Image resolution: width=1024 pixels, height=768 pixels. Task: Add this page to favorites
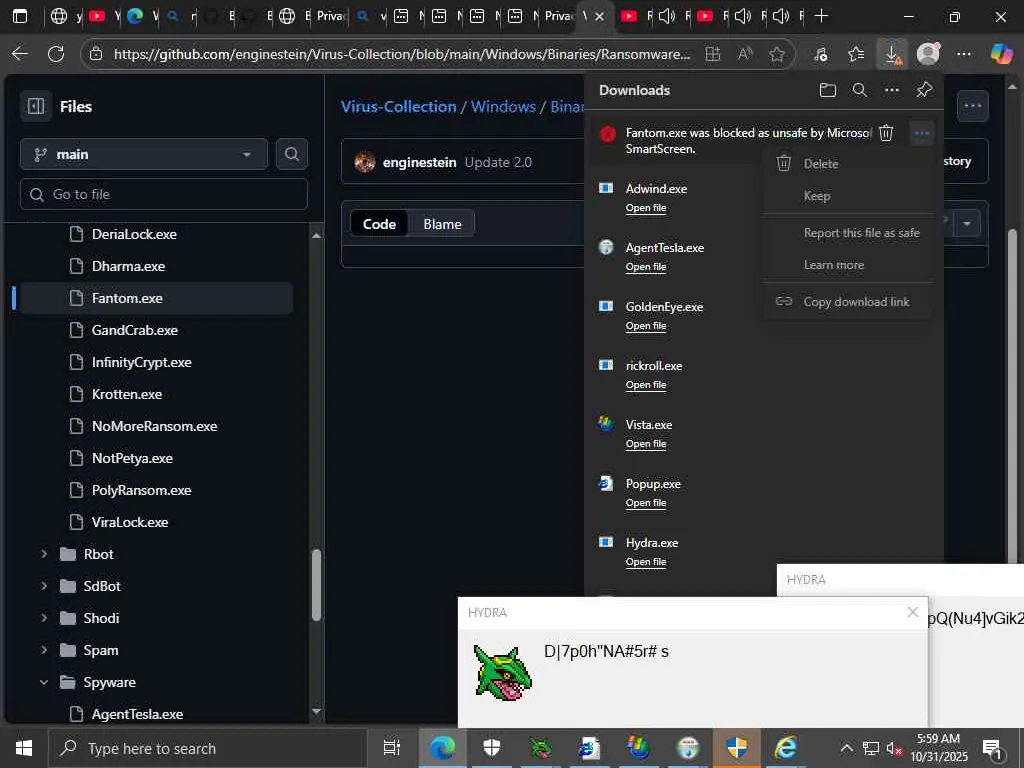776,54
